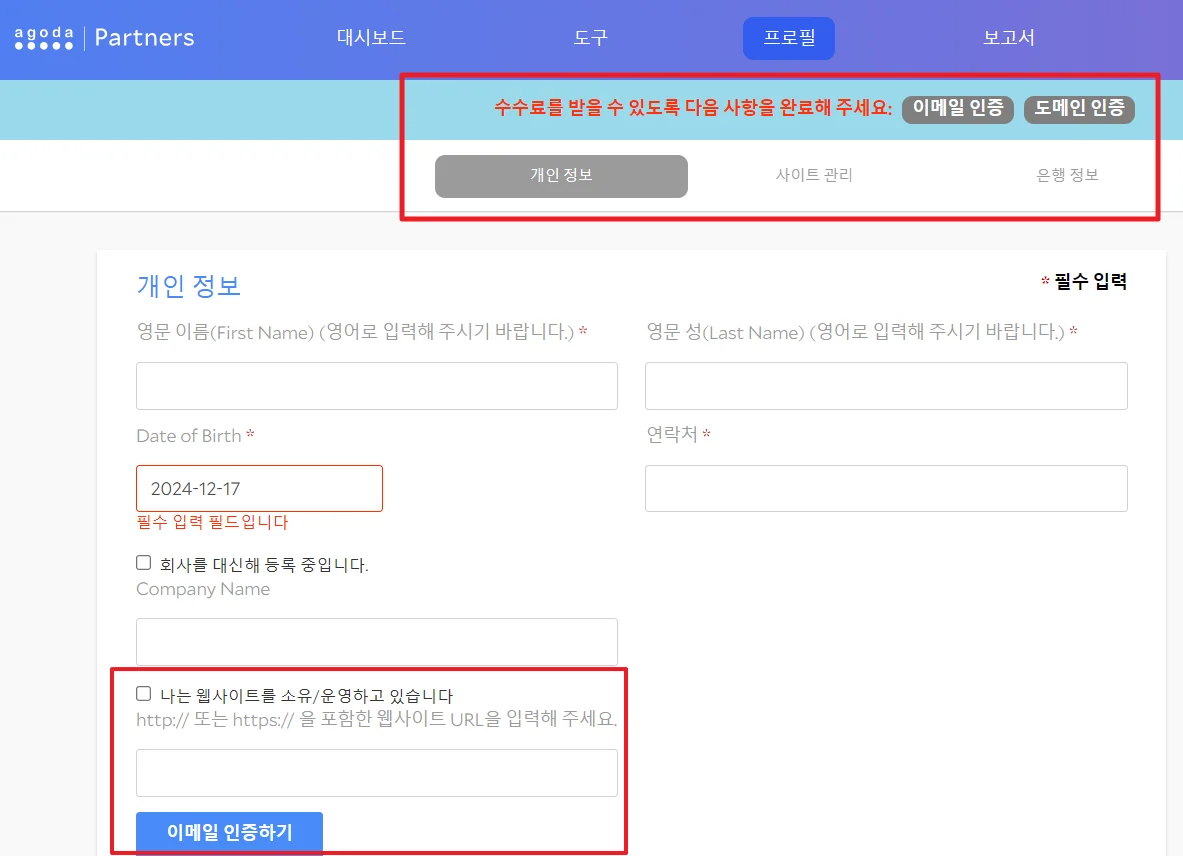Check the 회사를 대신해 등록 중입니다 checkbox
This screenshot has width=1183, height=856.
(143, 562)
